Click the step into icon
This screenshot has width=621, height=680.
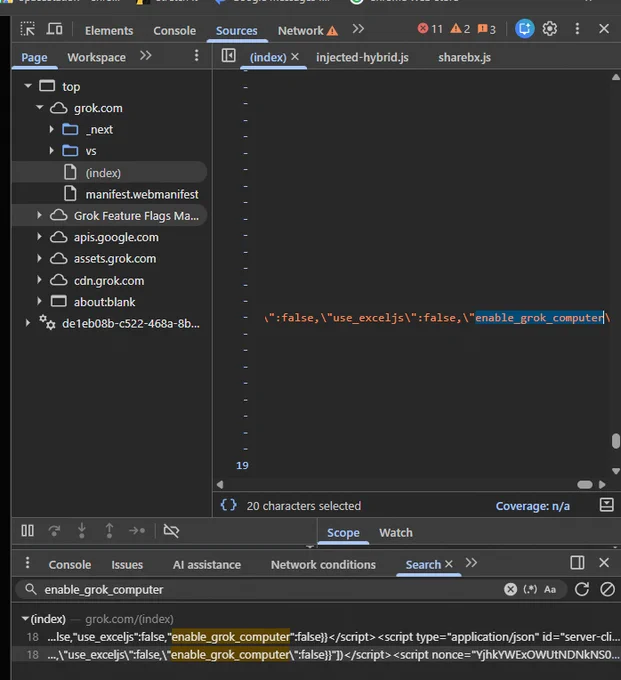pyautogui.click(x=82, y=530)
